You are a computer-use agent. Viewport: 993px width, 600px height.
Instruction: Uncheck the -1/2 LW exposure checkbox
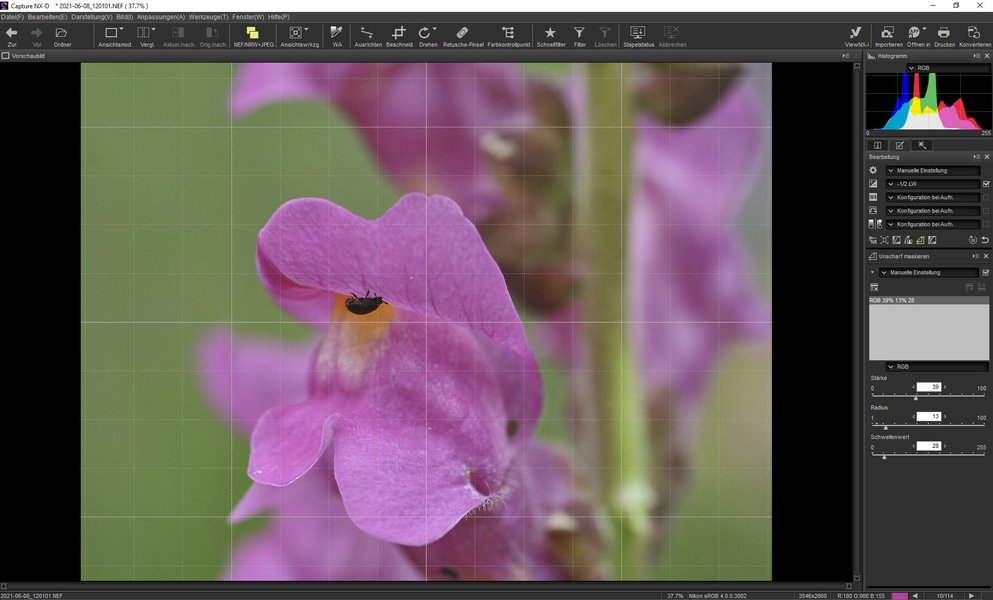986,184
